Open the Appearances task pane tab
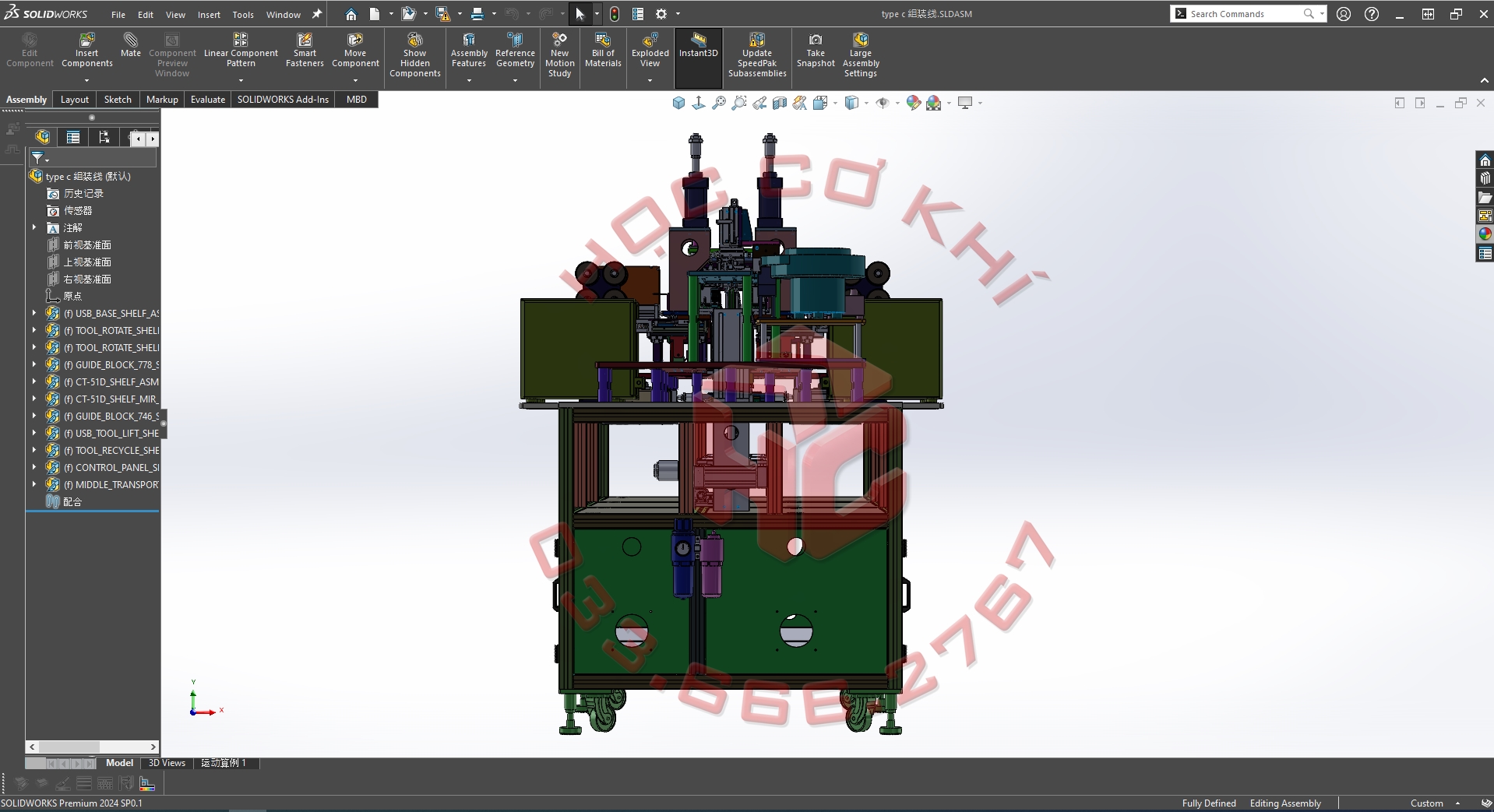The width and height of the screenshot is (1494, 812). [x=1485, y=234]
